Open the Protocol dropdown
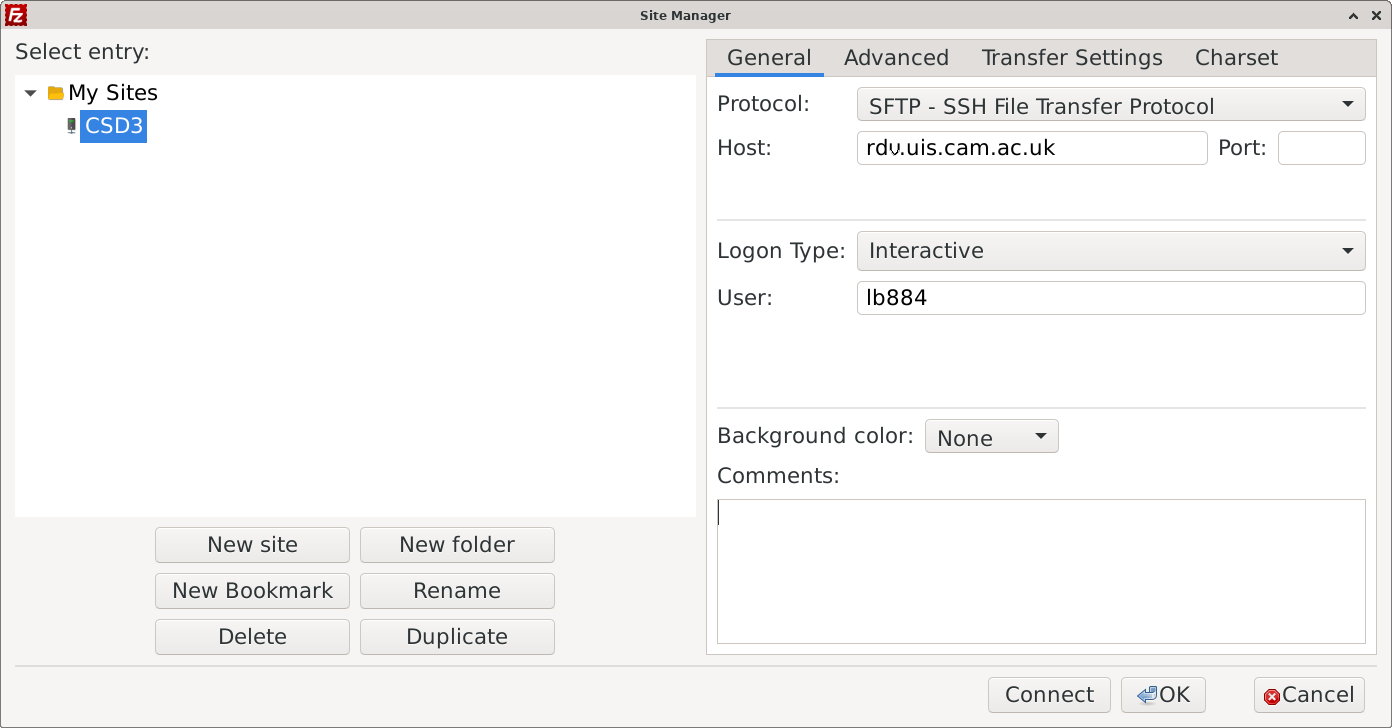Screen dimensions: 1392x728 [1111, 105]
